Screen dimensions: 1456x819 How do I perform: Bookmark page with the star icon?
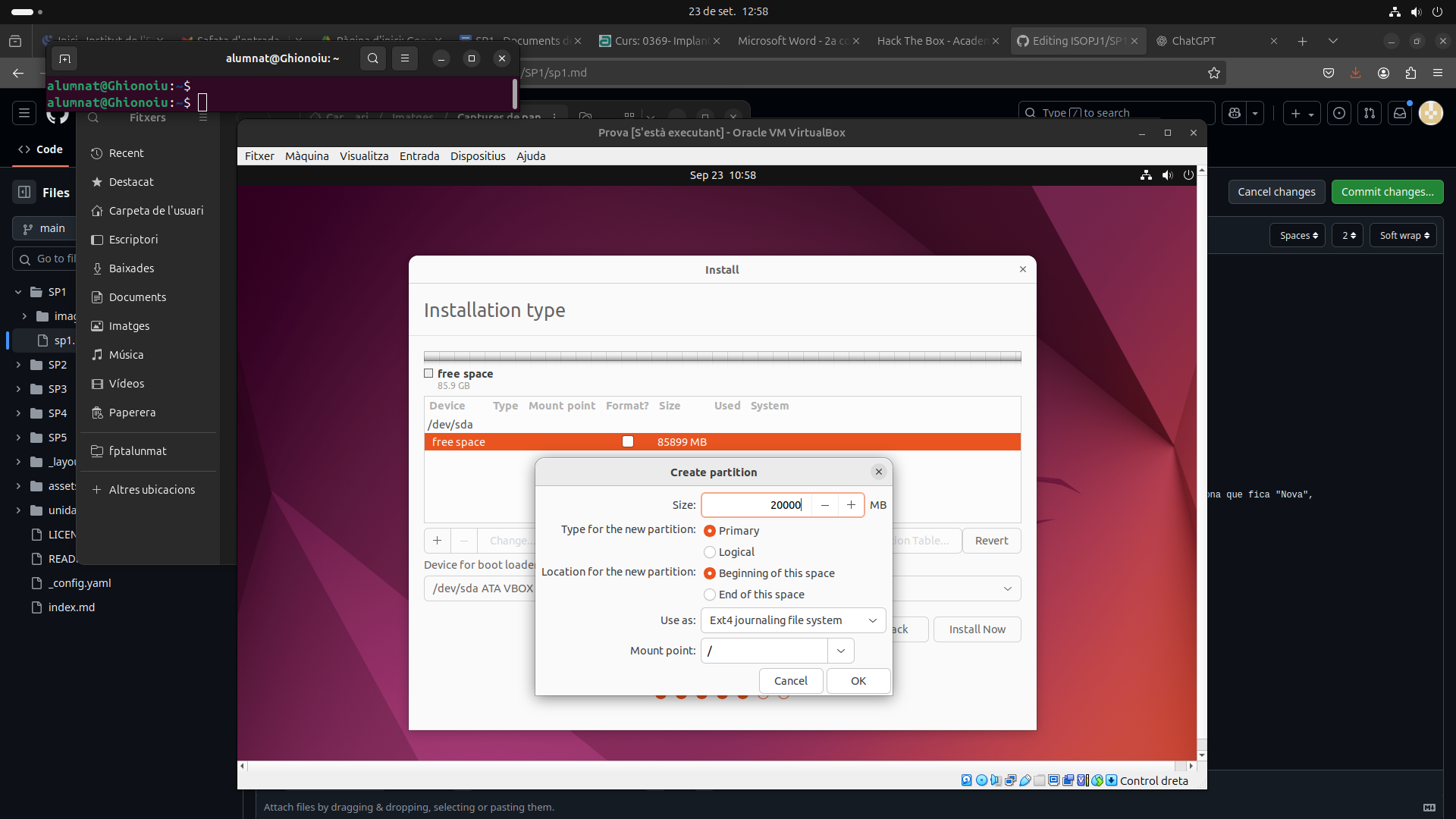1214,73
